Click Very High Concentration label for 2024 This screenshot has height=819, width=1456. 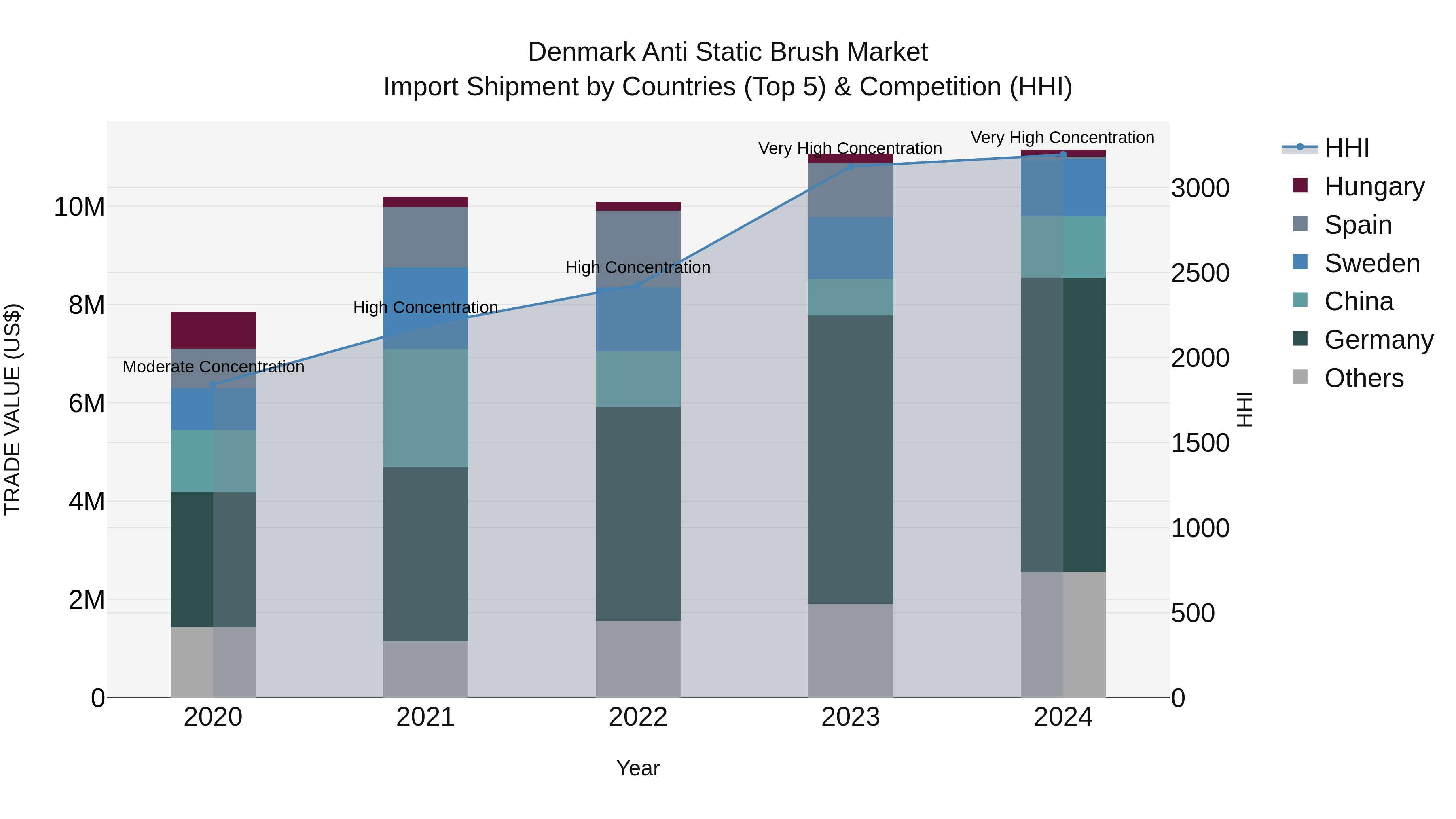(x=1062, y=138)
